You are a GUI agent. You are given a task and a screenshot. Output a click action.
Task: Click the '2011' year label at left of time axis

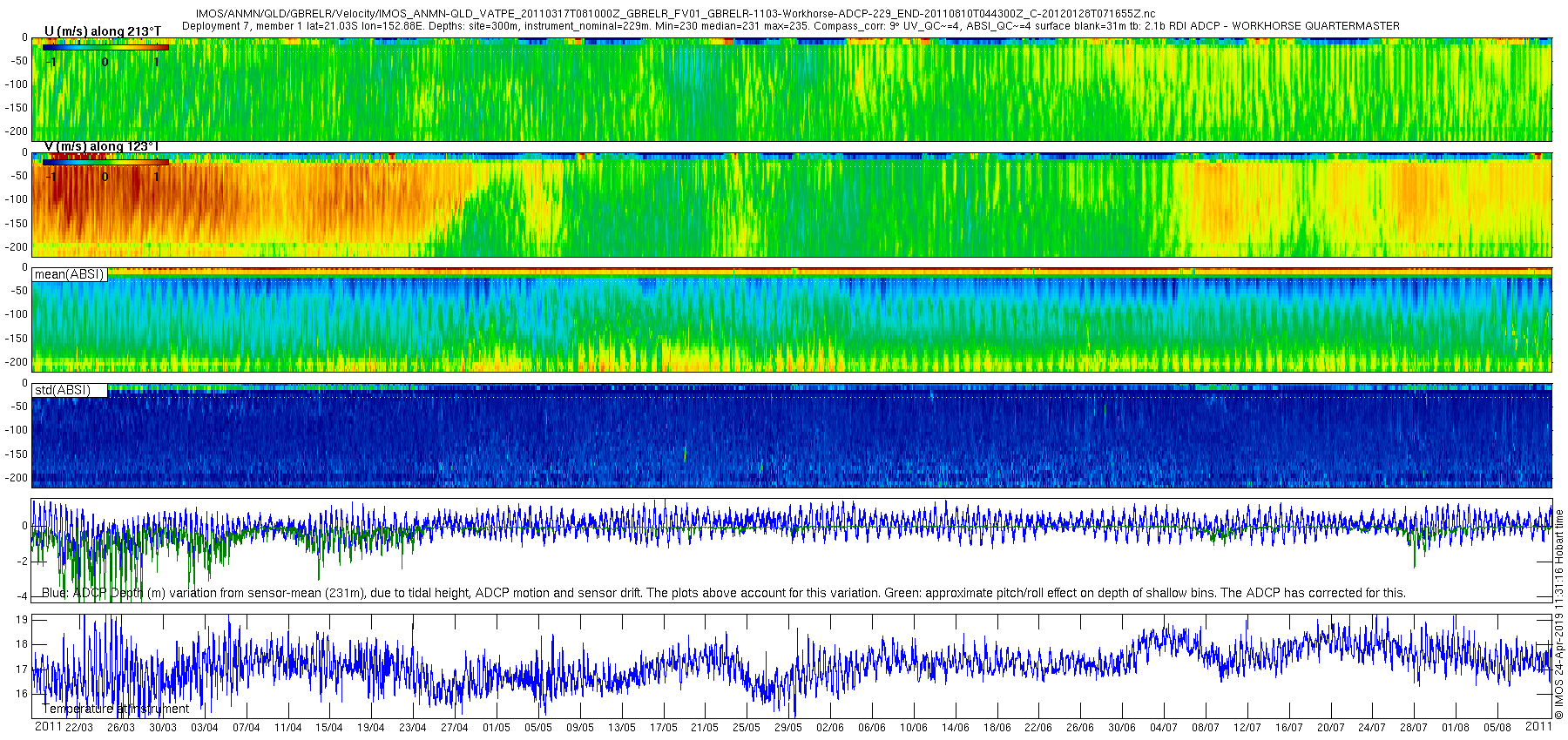pos(48,726)
